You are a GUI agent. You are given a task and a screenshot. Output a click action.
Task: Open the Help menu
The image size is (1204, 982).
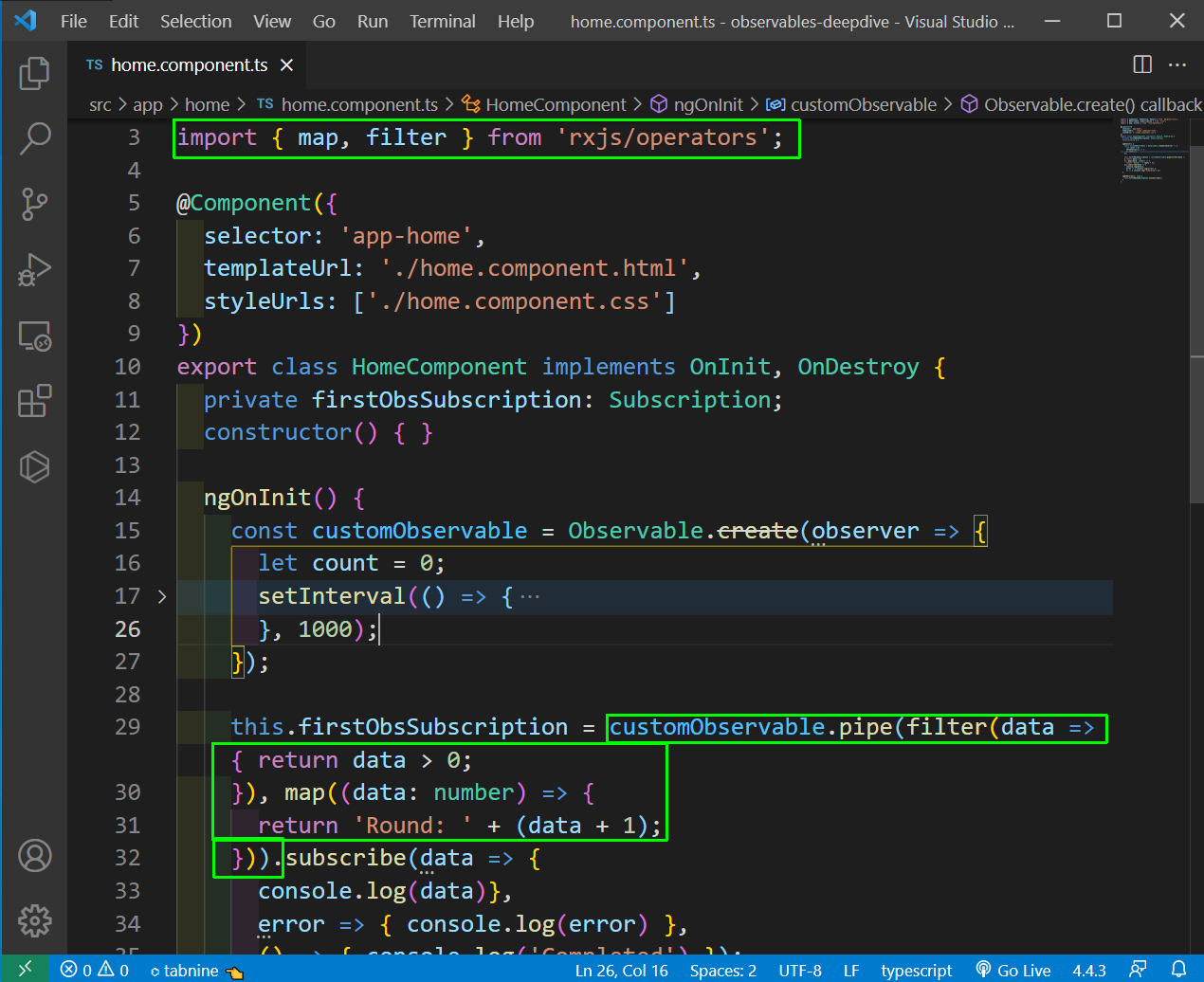516,21
